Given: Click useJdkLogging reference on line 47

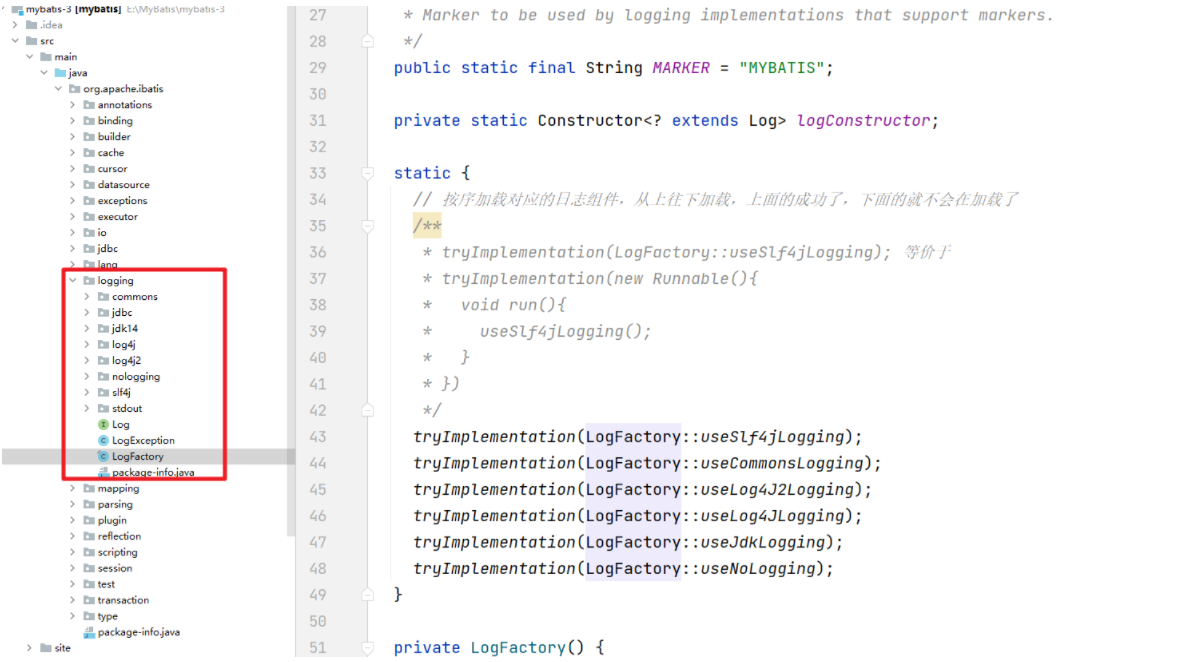Looking at the screenshot, I should coord(763,543).
